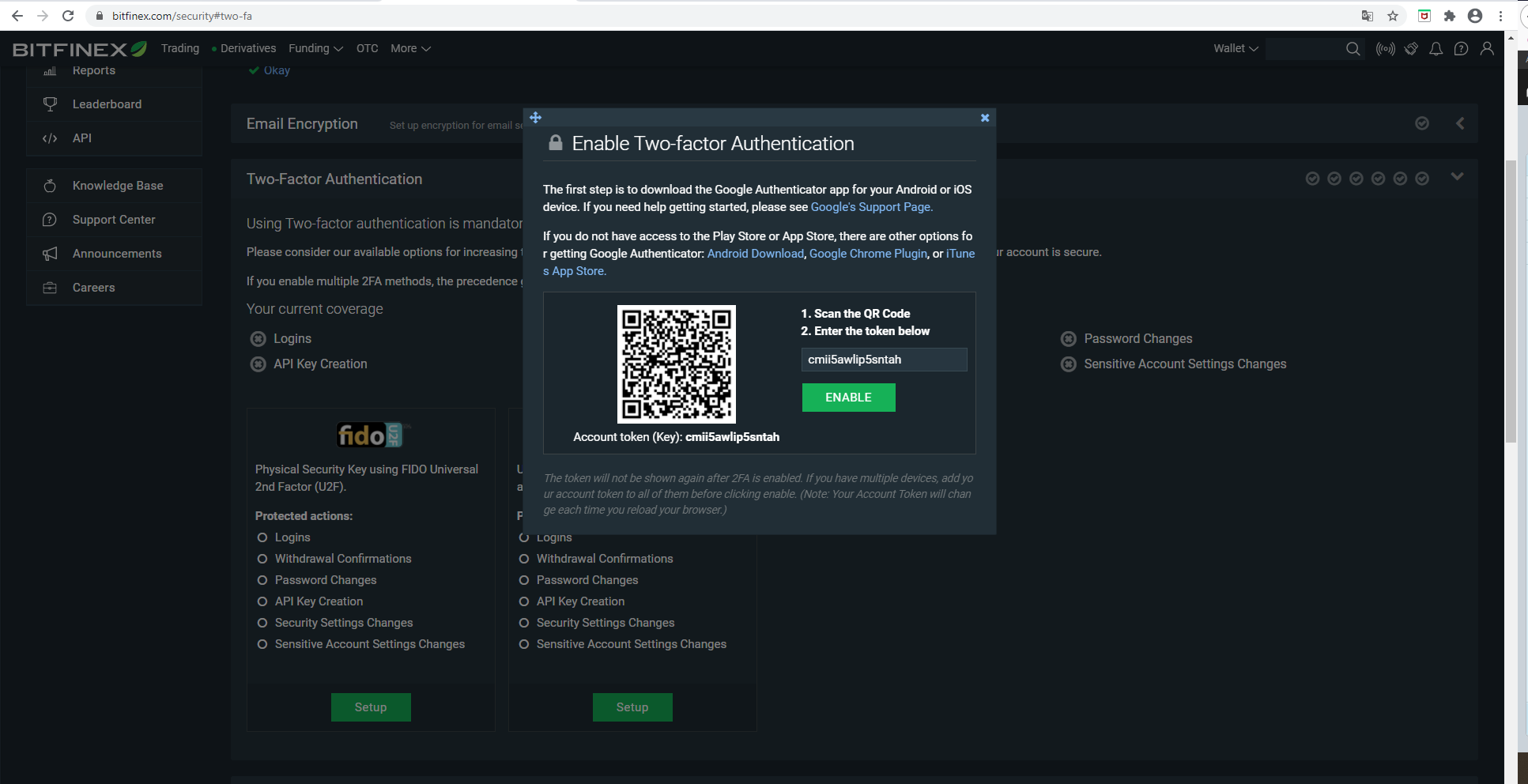Open the search magnifier icon in header
Viewport: 1528px width, 784px height.
pyautogui.click(x=1353, y=49)
